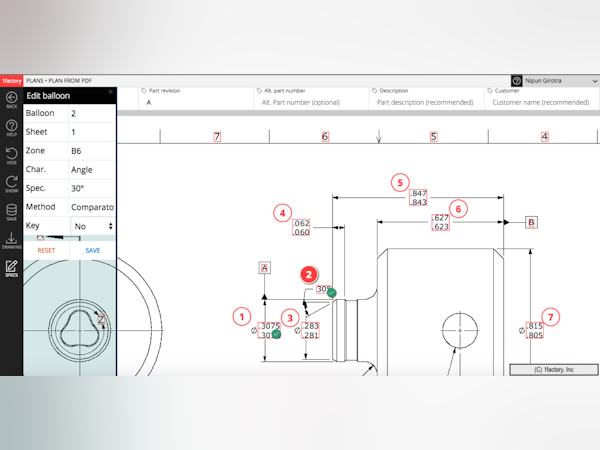Click the .847/.843 dimension box
Screen dimensions: 600x450
tap(418, 197)
